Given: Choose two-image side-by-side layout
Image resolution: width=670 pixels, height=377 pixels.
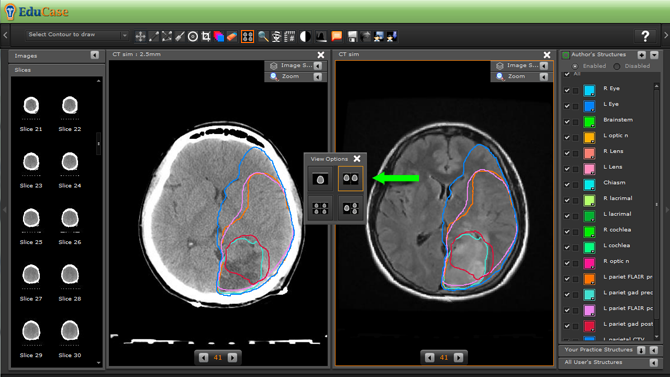Looking at the screenshot, I should pyautogui.click(x=350, y=178).
